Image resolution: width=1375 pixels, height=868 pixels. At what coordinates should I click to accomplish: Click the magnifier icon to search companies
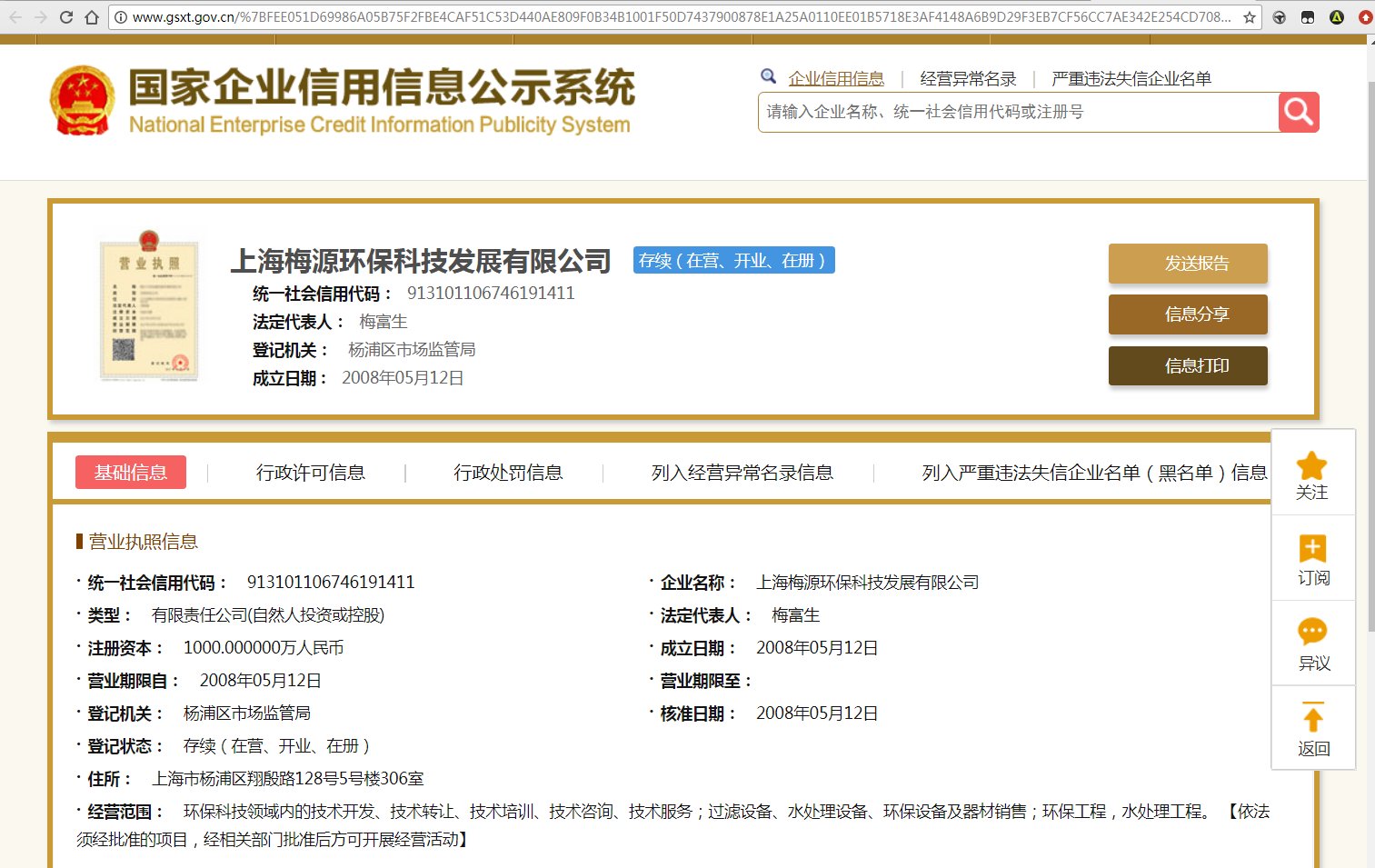[x=1298, y=112]
